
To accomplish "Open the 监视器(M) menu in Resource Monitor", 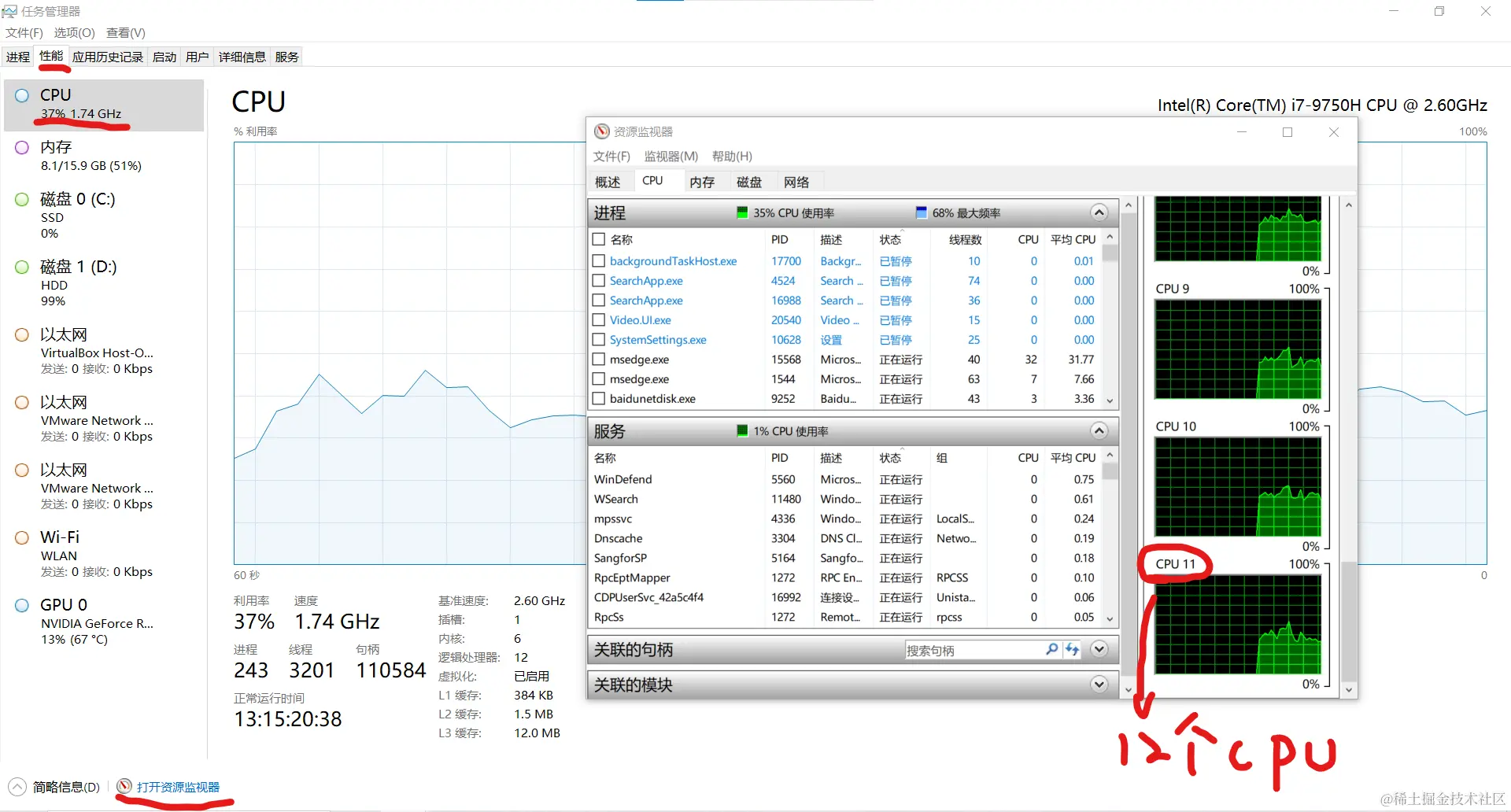I will point(671,156).
